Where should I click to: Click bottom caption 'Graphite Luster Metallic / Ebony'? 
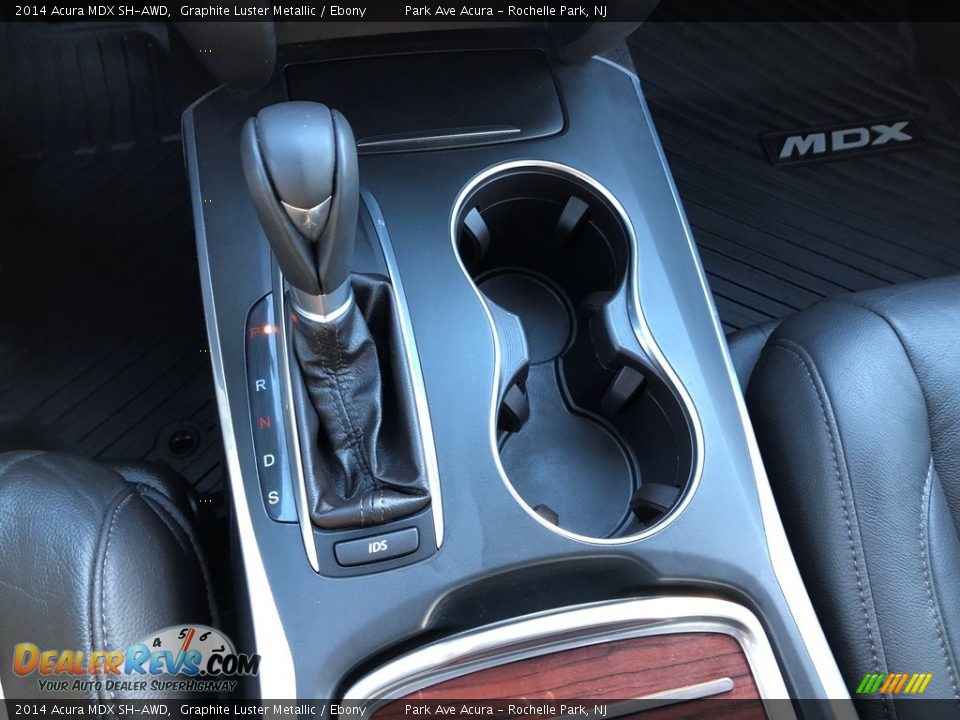tap(273, 710)
